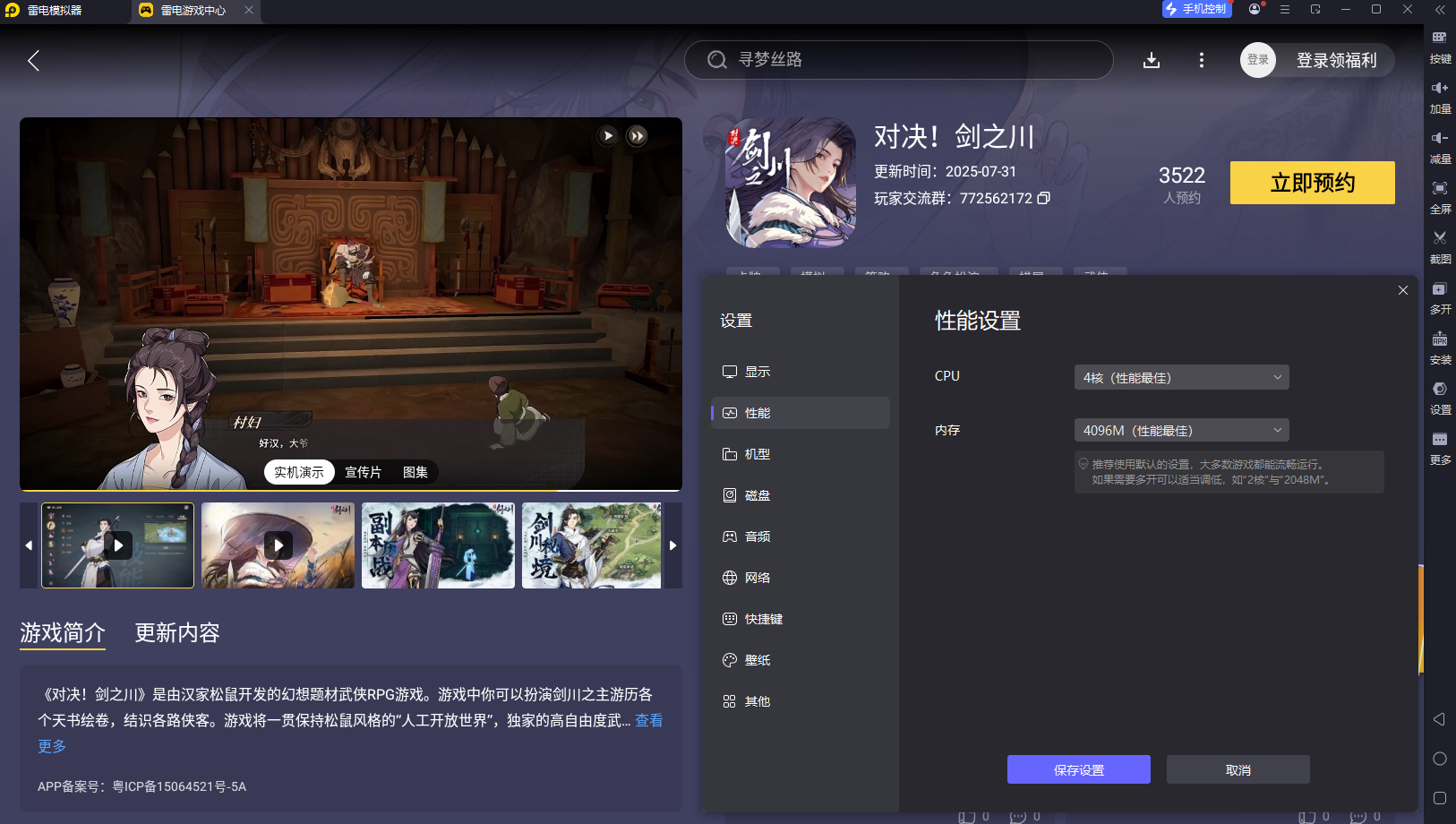Click the game icon 对决！剑之川

click(x=791, y=183)
